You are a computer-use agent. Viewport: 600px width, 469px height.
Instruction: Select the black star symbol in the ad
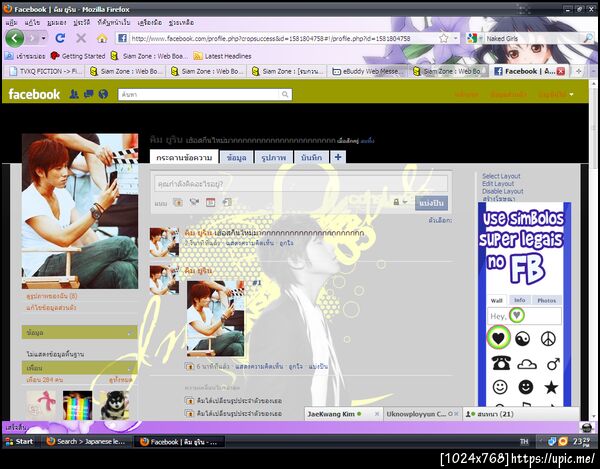551,388
